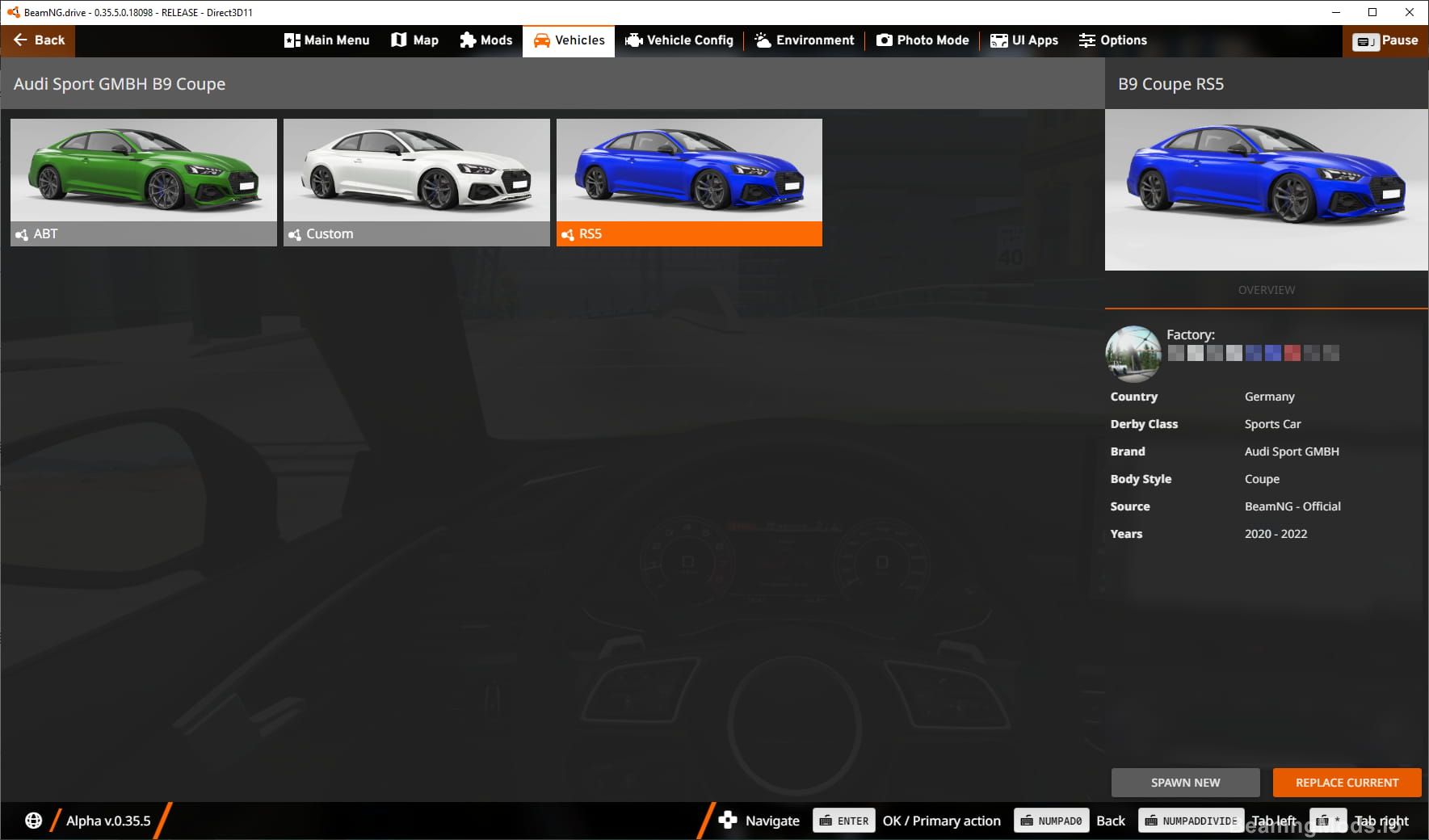Viewport: 1429px width, 840px height.
Task: Click the 'B9 Coupe RS5' panel title
Action: point(1171,84)
